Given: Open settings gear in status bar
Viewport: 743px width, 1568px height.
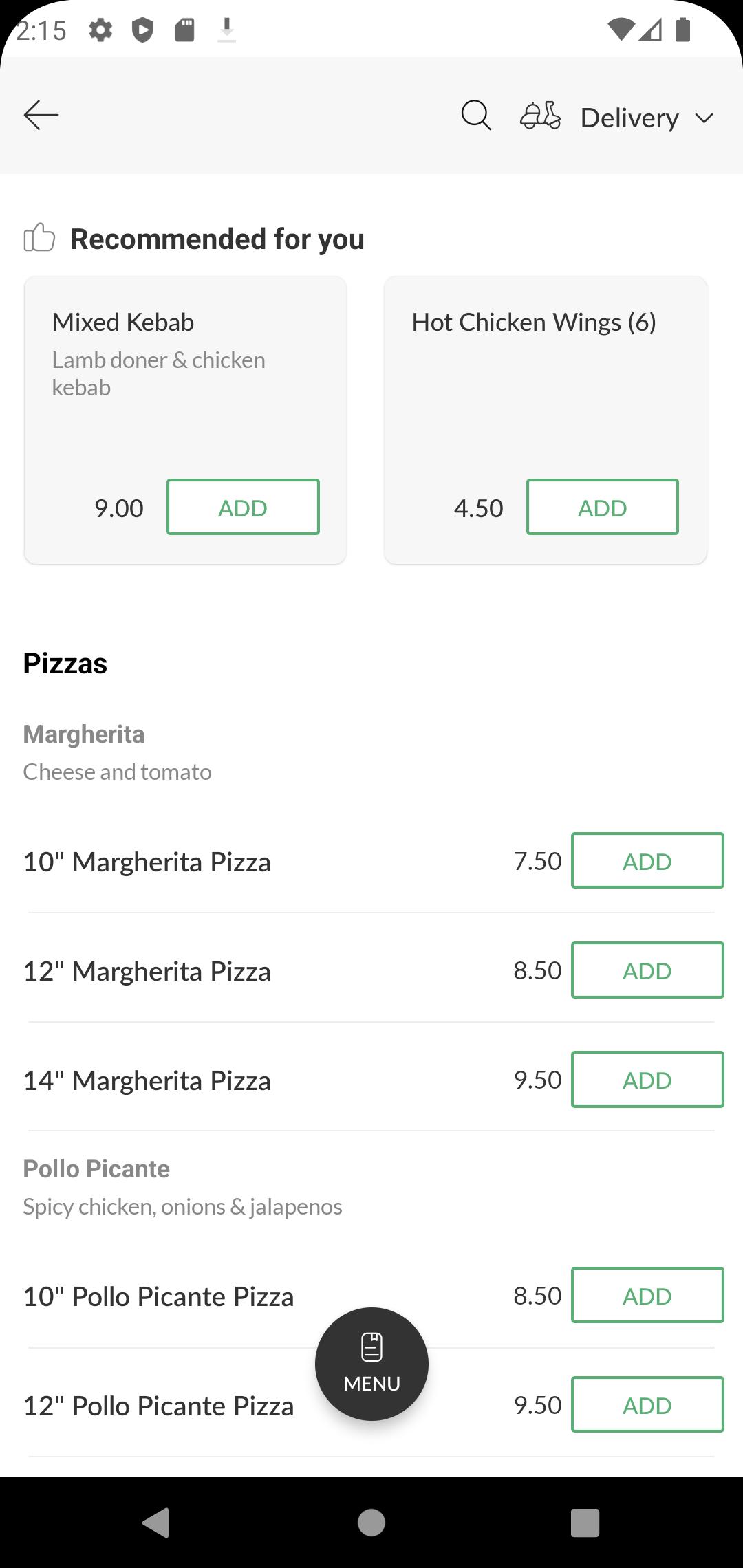Looking at the screenshot, I should tap(100, 30).
